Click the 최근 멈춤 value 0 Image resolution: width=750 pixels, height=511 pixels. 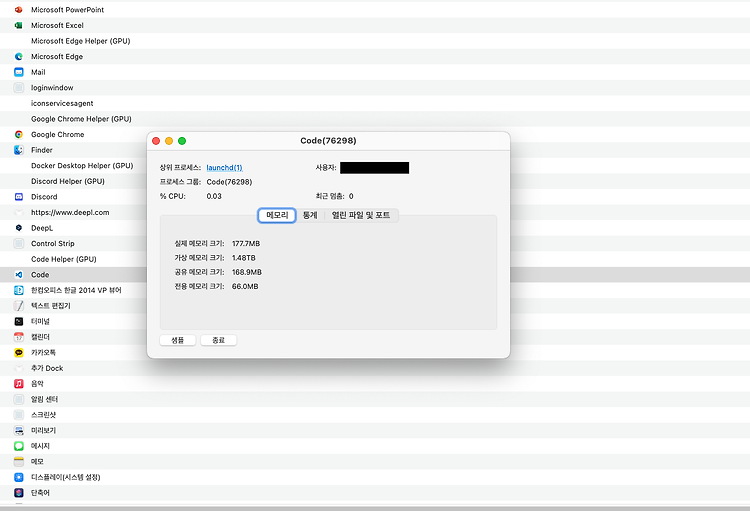click(x=351, y=196)
